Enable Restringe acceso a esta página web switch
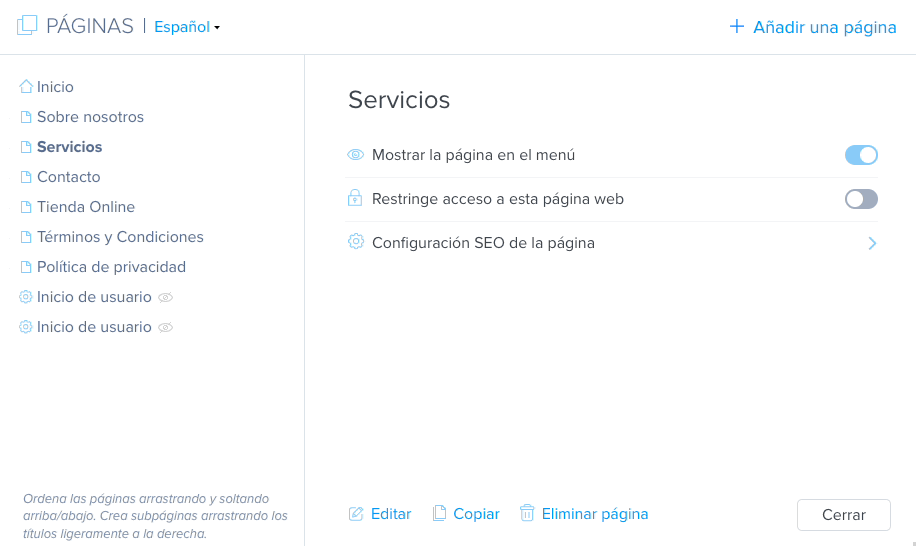Image resolution: width=916 pixels, height=546 pixels. (x=861, y=199)
